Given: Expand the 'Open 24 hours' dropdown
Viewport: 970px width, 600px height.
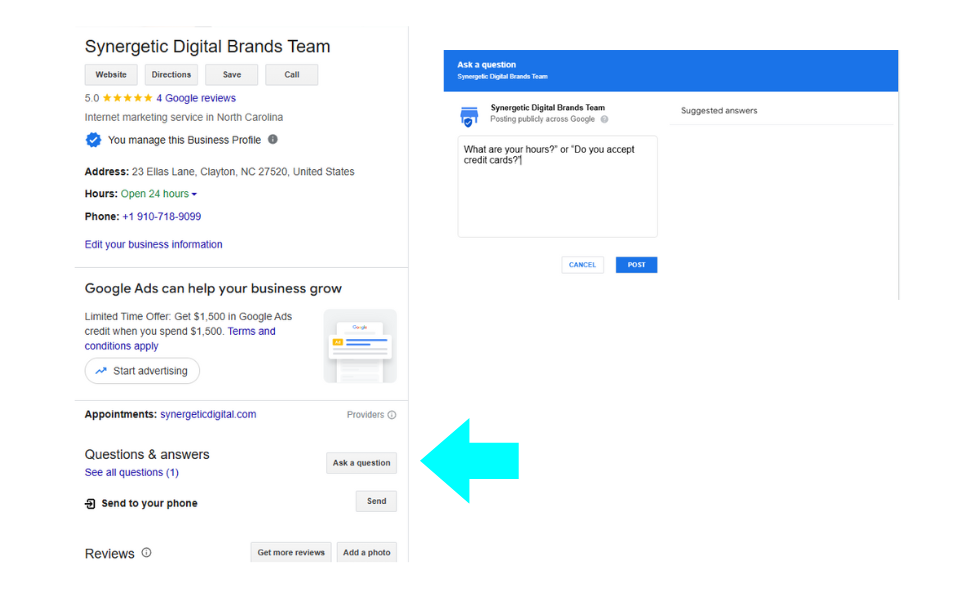Looking at the screenshot, I should point(194,194).
